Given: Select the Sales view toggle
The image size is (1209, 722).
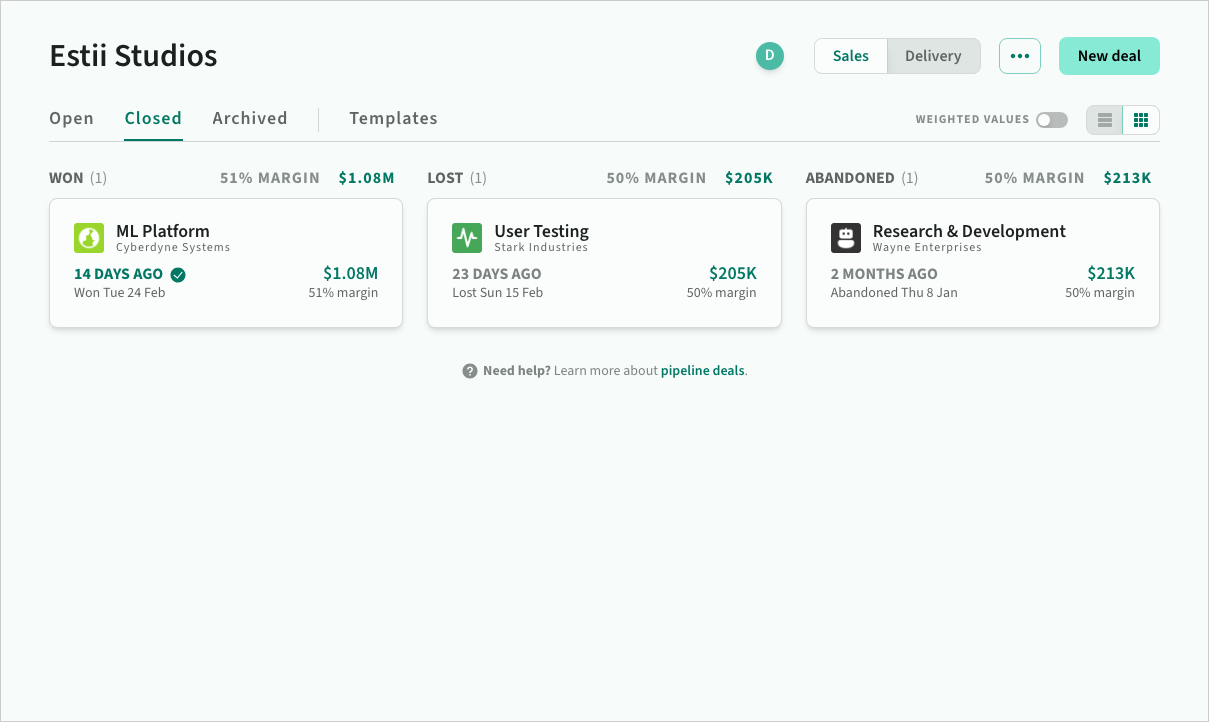Looking at the screenshot, I should [x=851, y=56].
